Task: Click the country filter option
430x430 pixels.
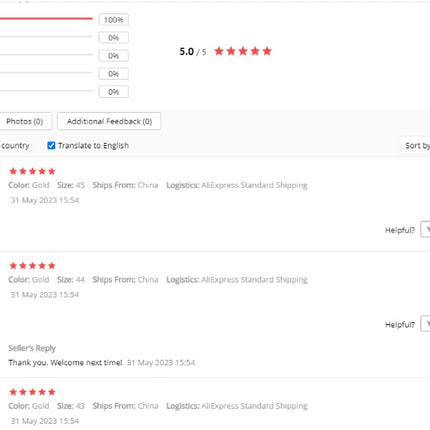Action: tap(15, 146)
